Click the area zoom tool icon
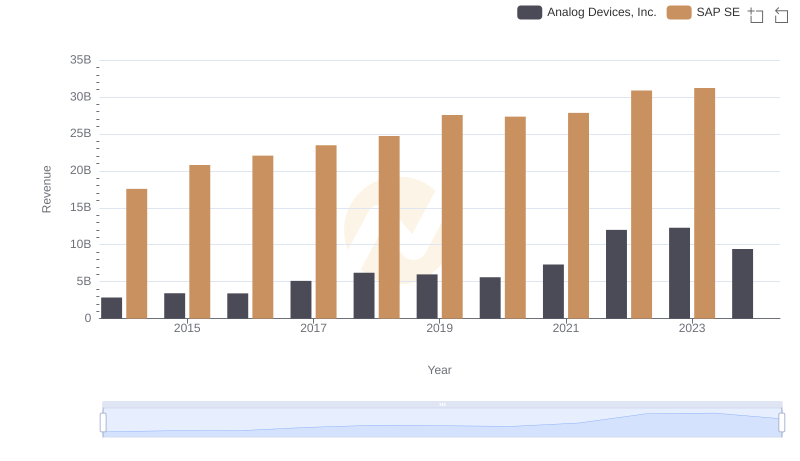The width and height of the screenshot is (800, 461). point(756,15)
